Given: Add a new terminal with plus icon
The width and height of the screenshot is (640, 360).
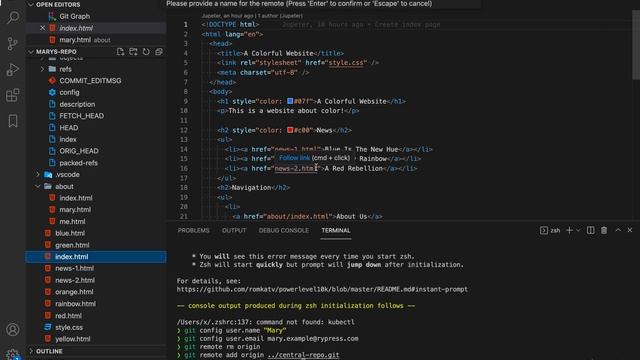Looking at the screenshot, I should click(x=569, y=230).
